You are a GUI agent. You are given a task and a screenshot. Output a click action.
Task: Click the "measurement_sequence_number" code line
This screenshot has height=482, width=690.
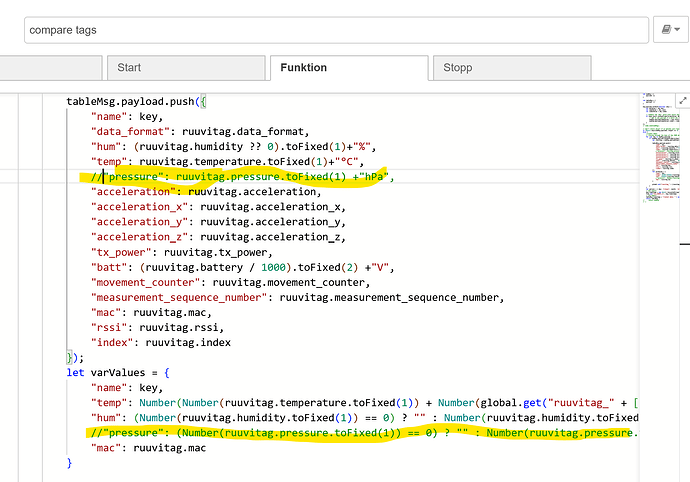tap(290, 298)
